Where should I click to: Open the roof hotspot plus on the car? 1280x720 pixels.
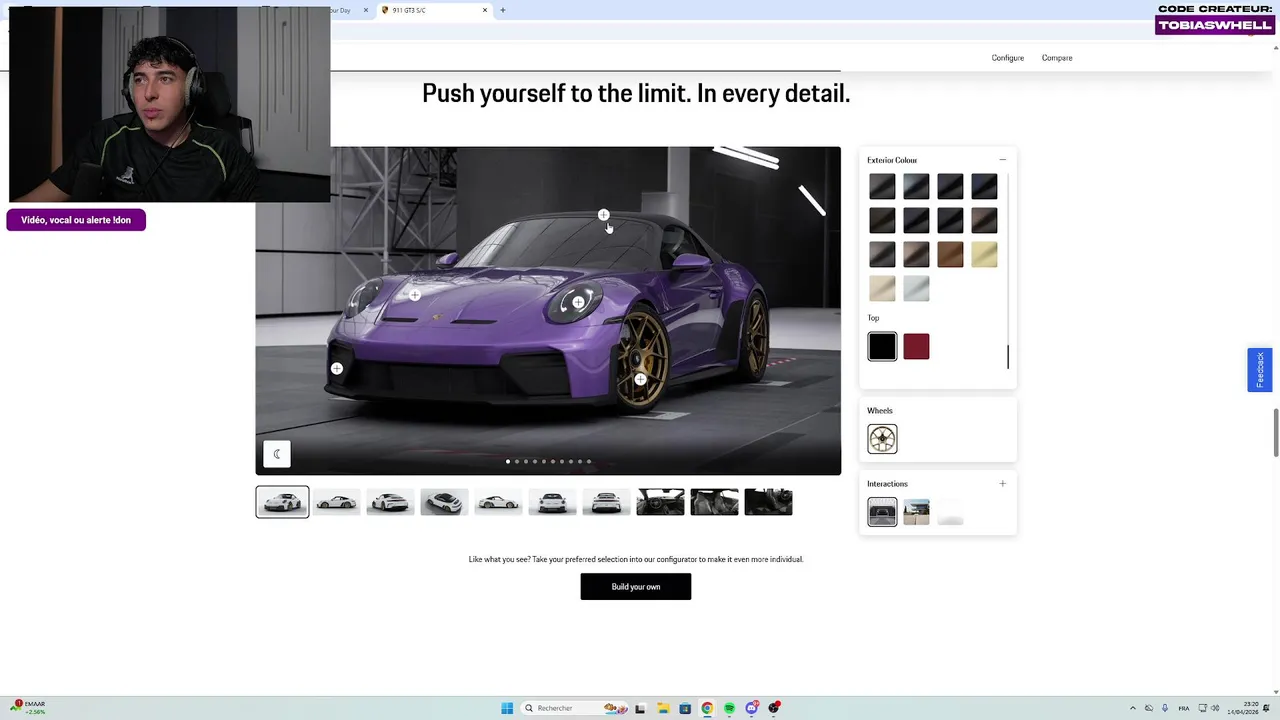click(603, 215)
